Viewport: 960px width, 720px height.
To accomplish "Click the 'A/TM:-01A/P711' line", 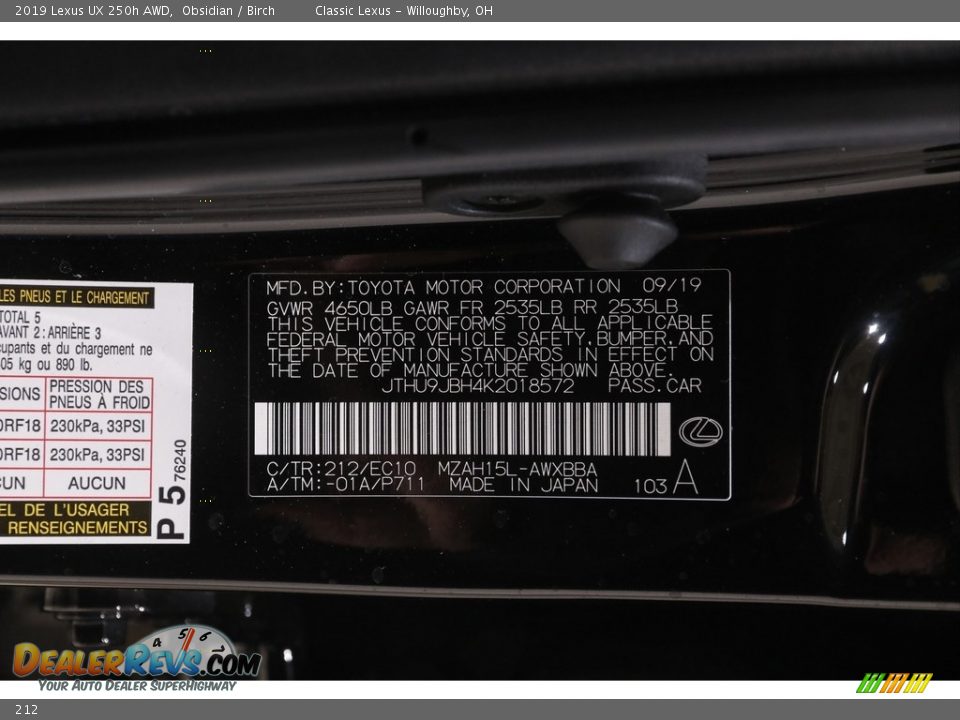I will pos(345,485).
